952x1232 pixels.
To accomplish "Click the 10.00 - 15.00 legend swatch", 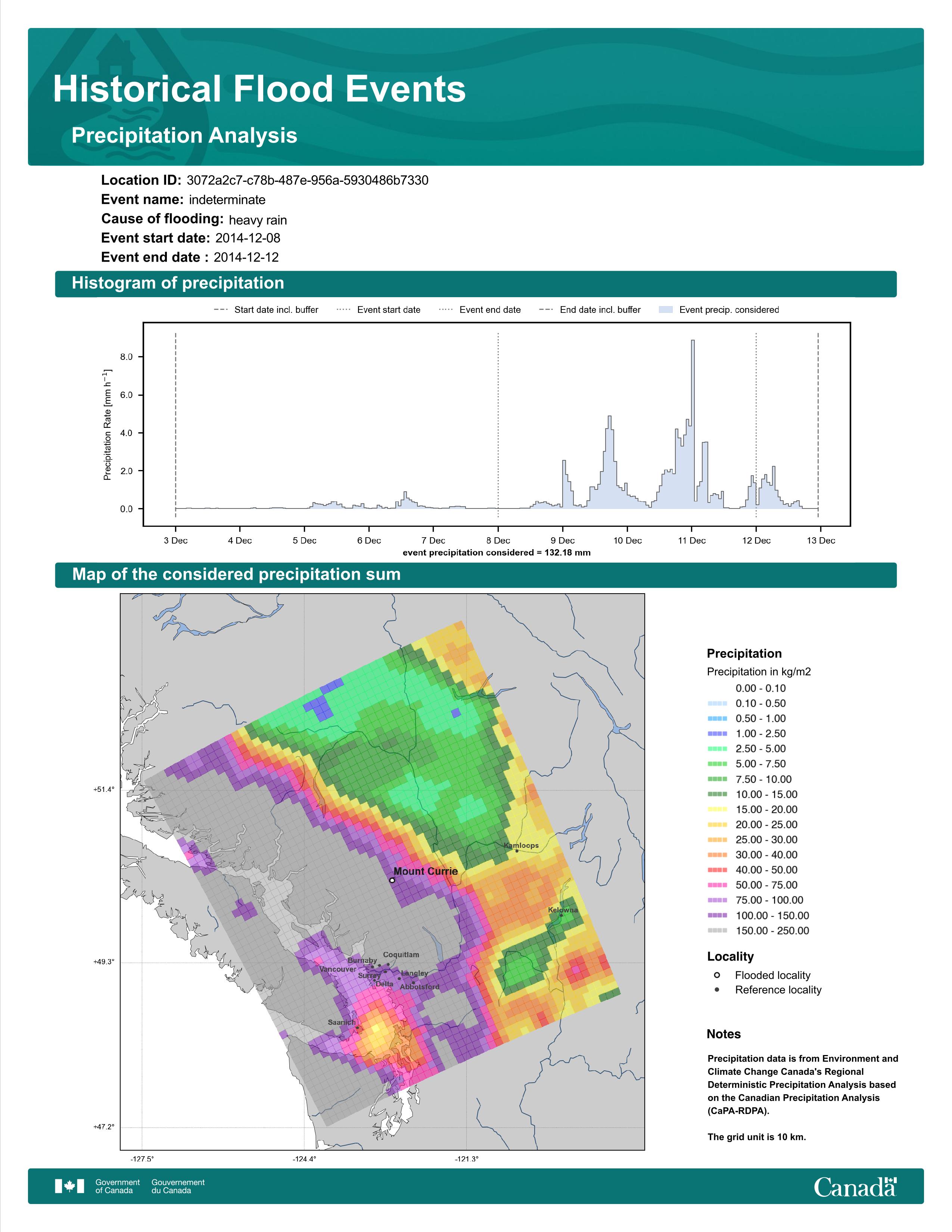I will [717, 794].
